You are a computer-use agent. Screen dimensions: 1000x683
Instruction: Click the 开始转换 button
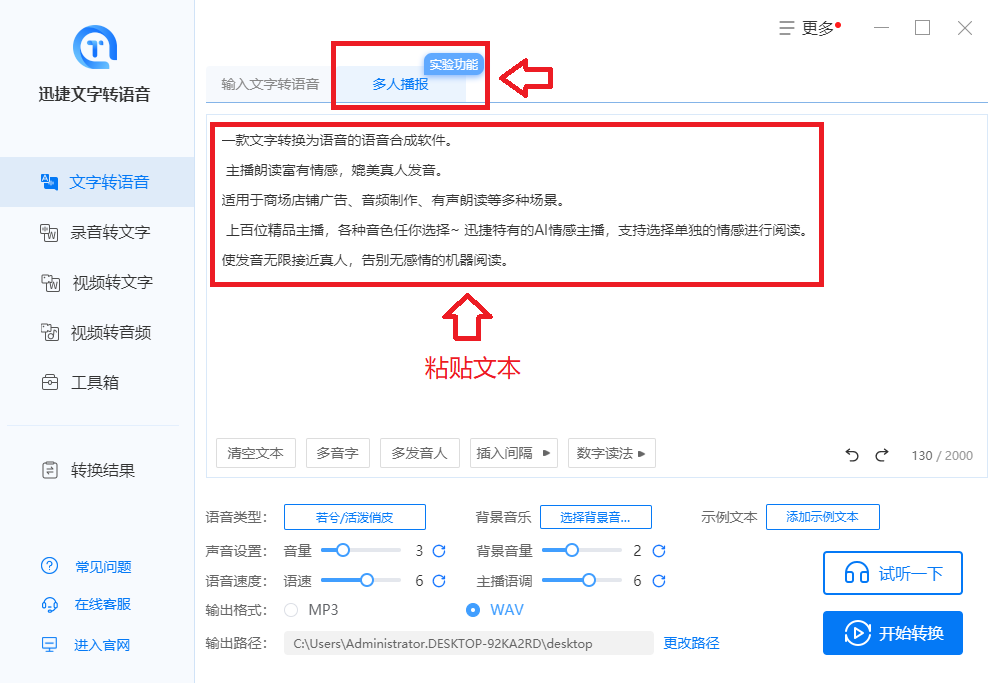[x=893, y=633]
